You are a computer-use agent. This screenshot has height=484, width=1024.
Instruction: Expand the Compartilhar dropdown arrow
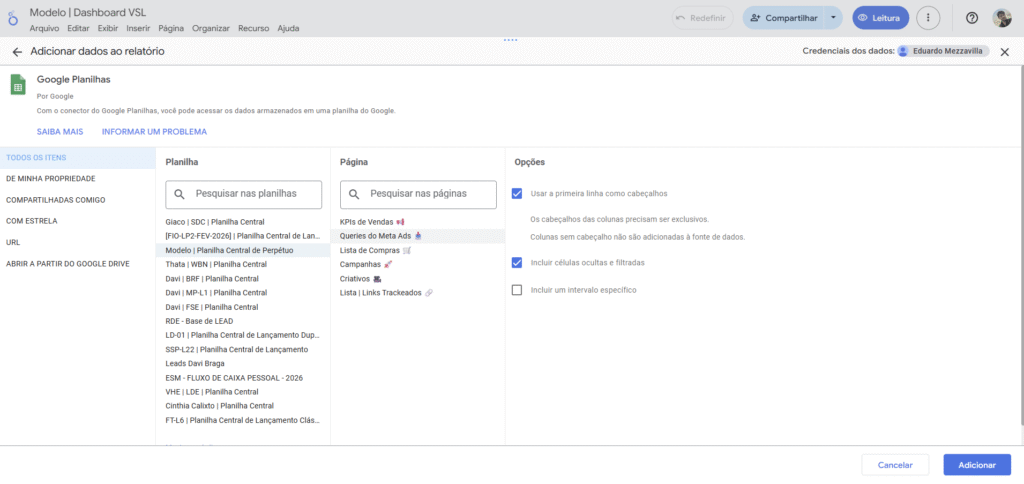coord(835,18)
